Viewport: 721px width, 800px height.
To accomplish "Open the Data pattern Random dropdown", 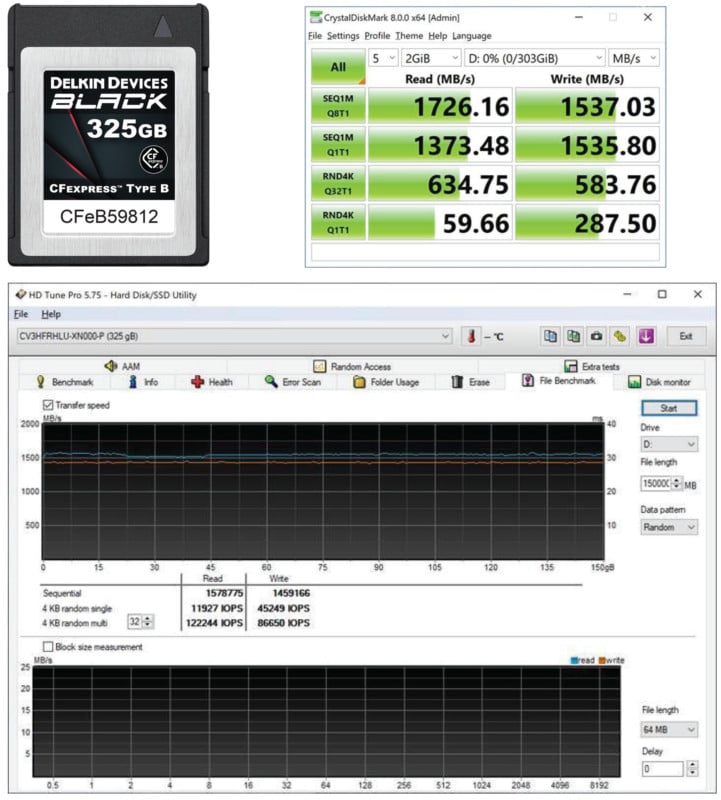I will [669, 527].
